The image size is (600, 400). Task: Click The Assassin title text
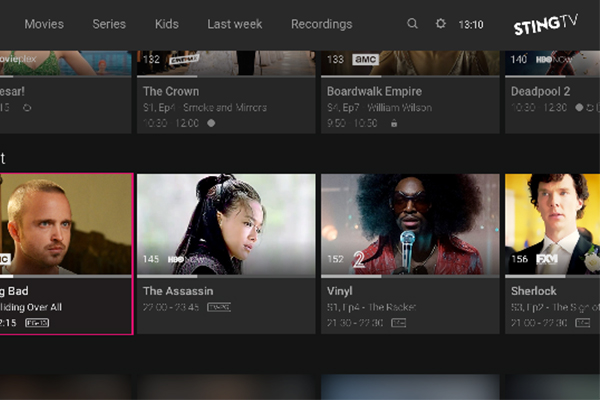[x=178, y=291]
